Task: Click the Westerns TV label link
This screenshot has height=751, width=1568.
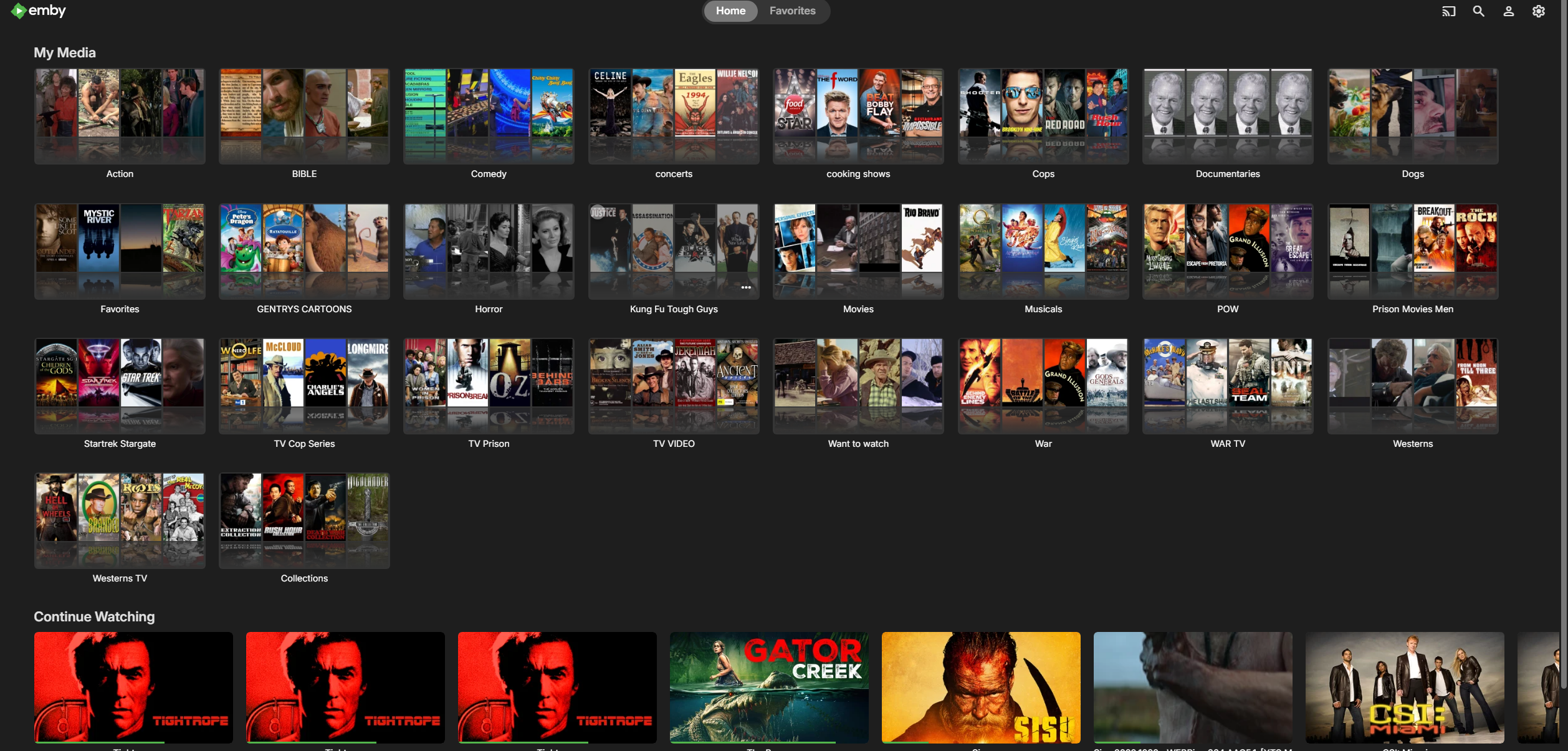Action: tap(120, 578)
